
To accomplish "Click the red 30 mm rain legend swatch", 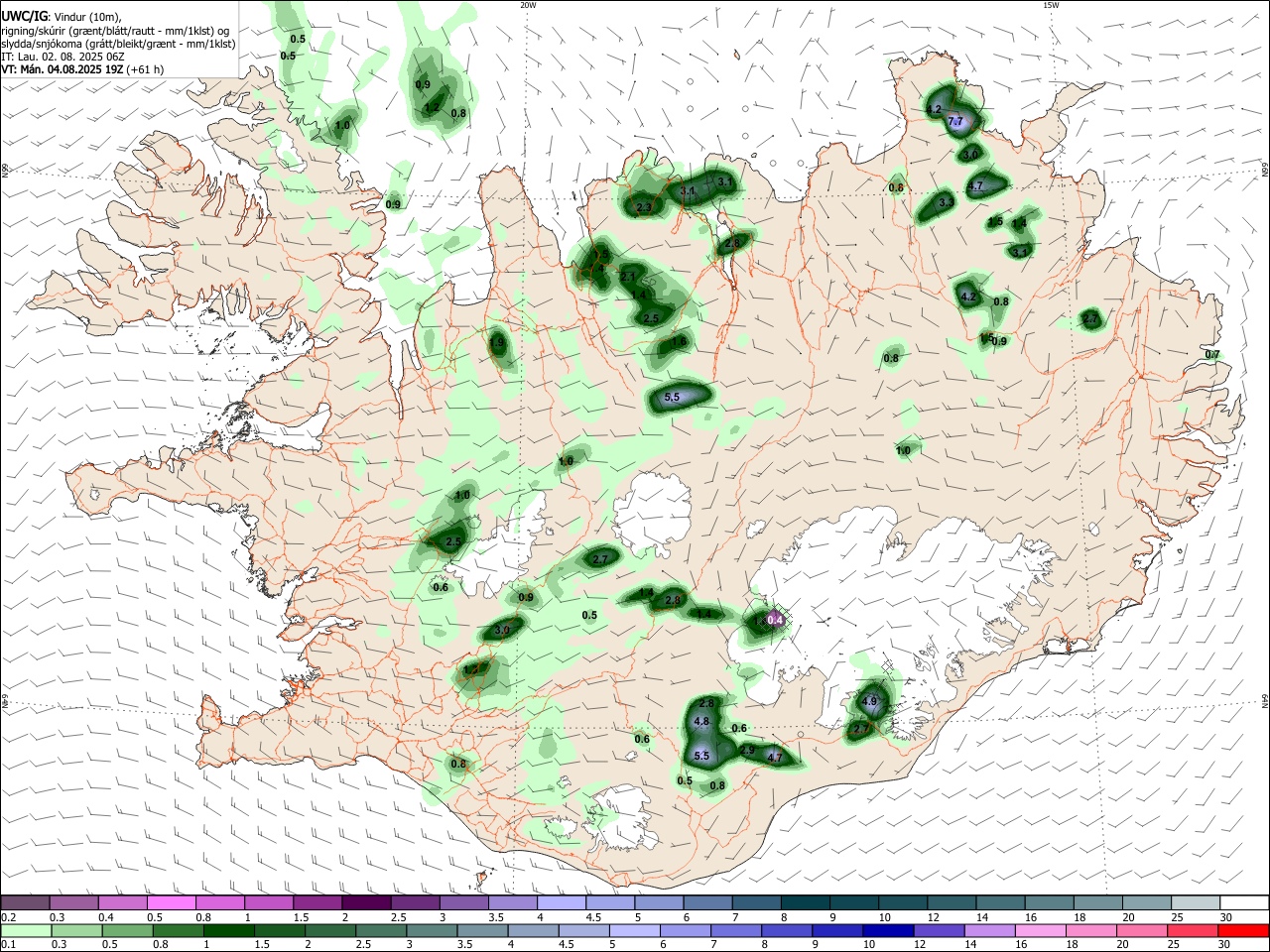I will [1243, 930].
